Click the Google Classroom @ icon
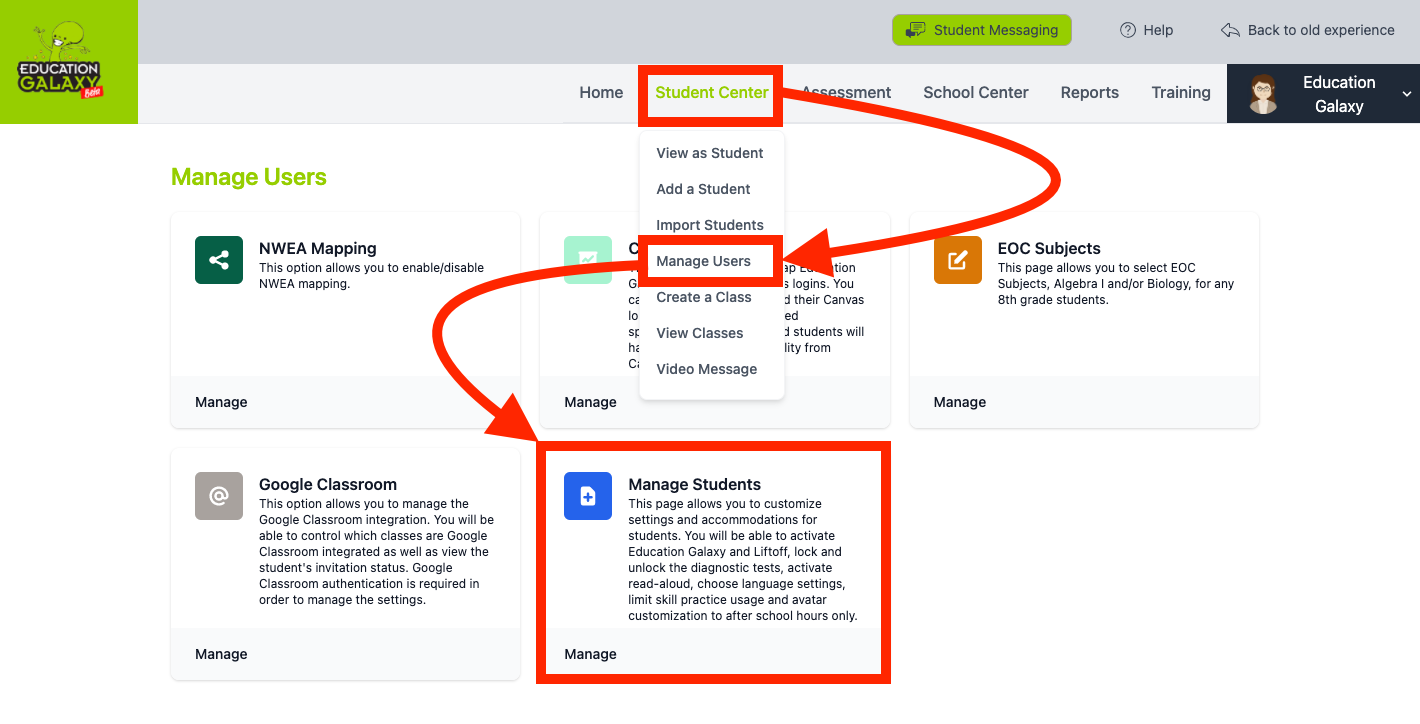1420x724 pixels. (x=219, y=496)
